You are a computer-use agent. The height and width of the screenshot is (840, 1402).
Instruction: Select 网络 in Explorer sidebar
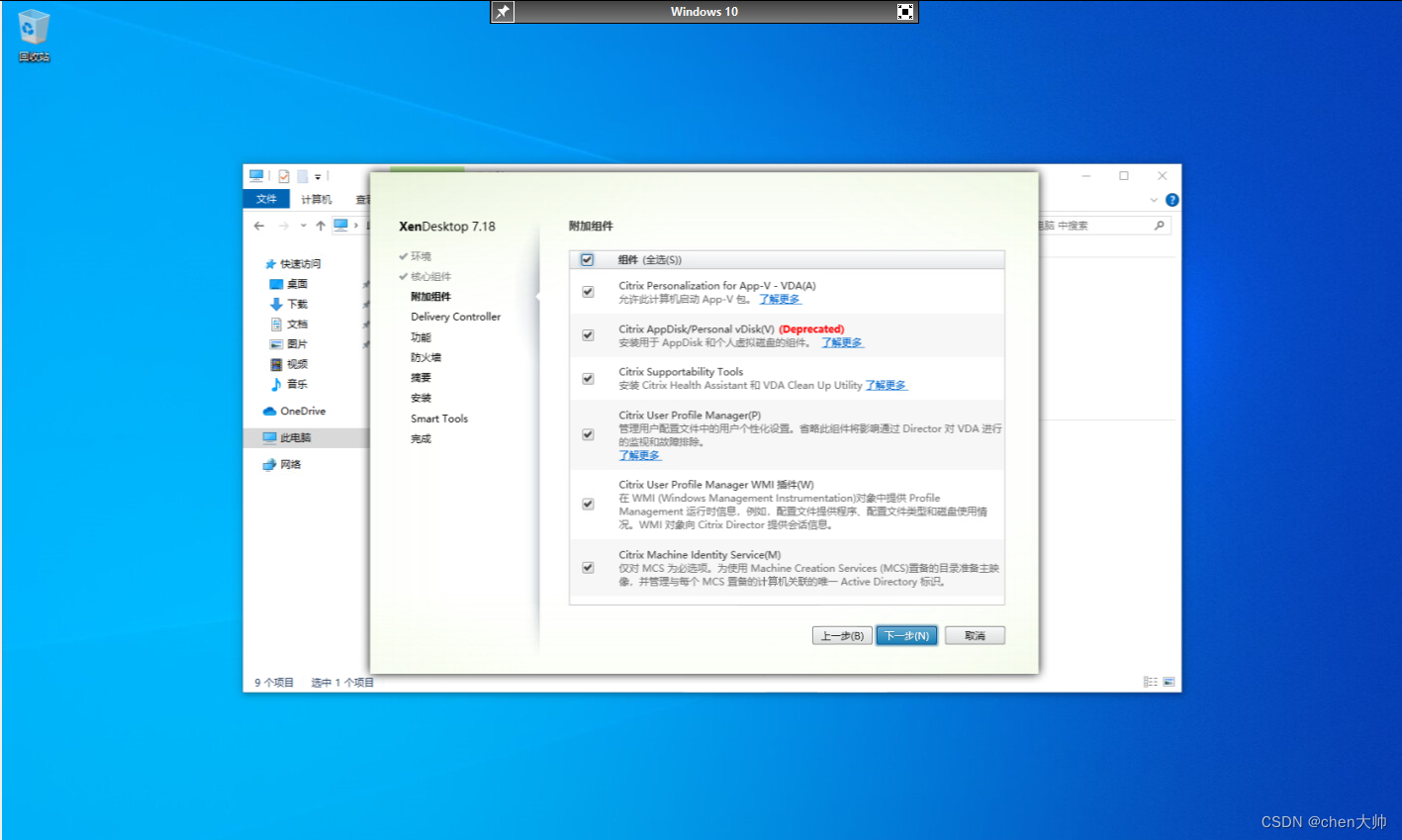[x=282, y=464]
